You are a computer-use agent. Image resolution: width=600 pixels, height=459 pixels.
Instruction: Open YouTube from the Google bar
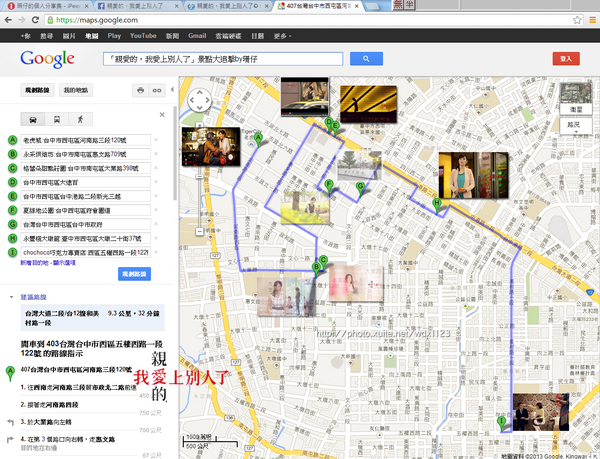coord(143,35)
